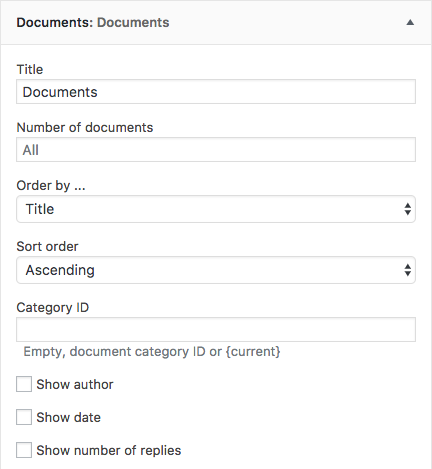432x469 pixels.
Task: Click the 'Title' field label
Action: (30, 69)
